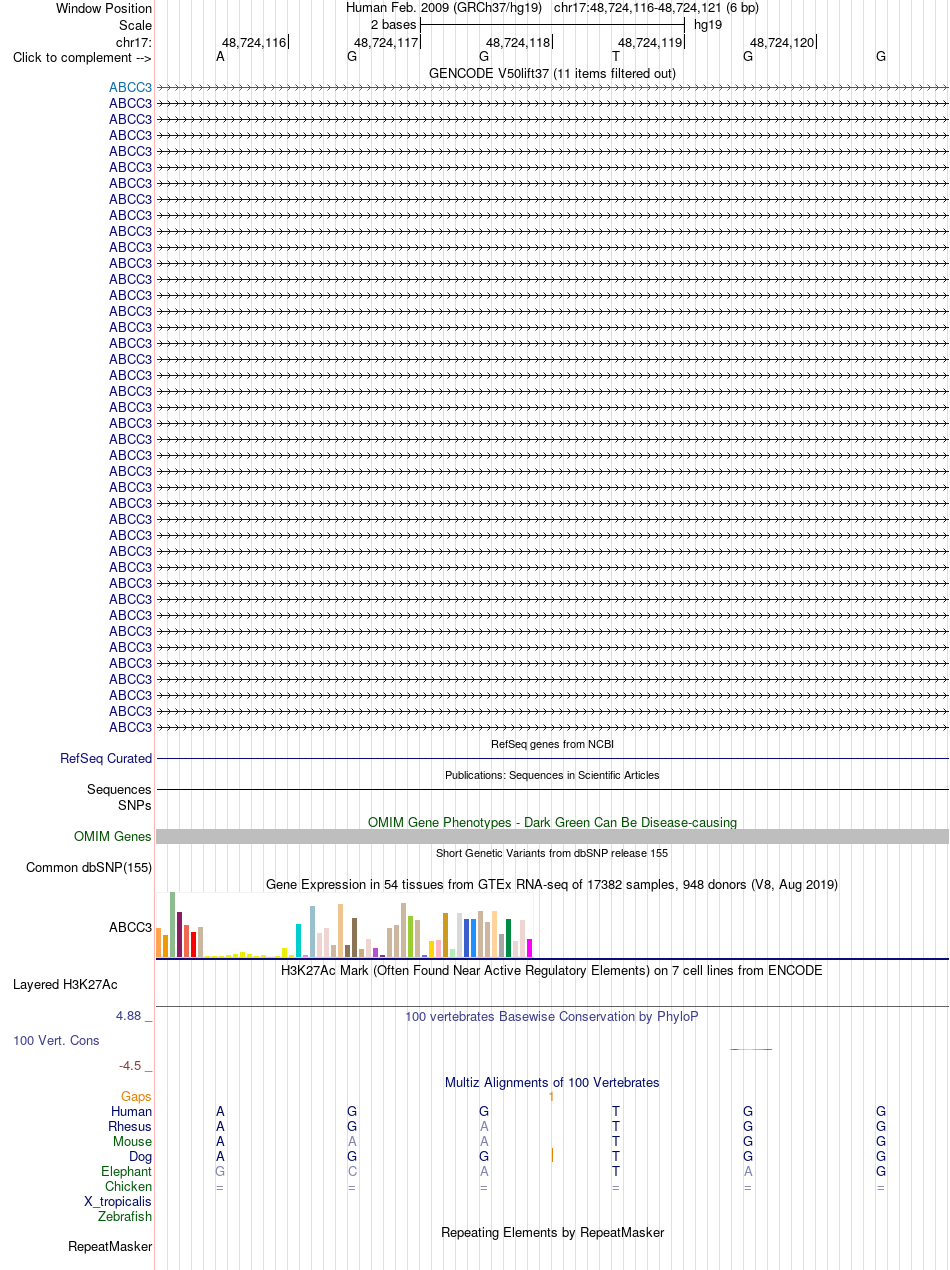
Task: Click the magenta bar ending GTEx chart
Action: [x=529, y=948]
